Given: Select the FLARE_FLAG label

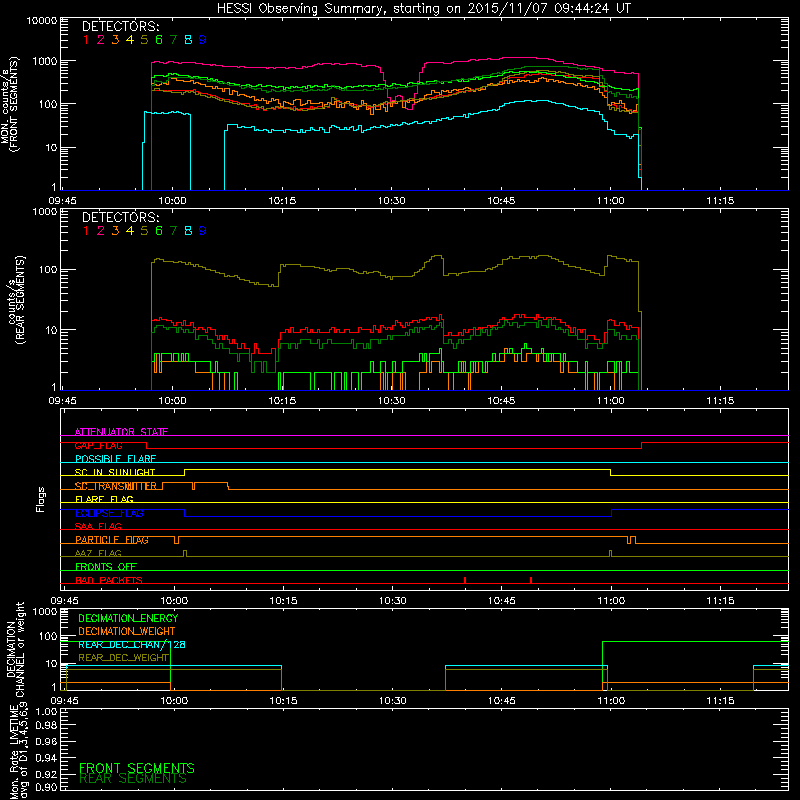Looking at the screenshot, I should [x=104, y=499].
